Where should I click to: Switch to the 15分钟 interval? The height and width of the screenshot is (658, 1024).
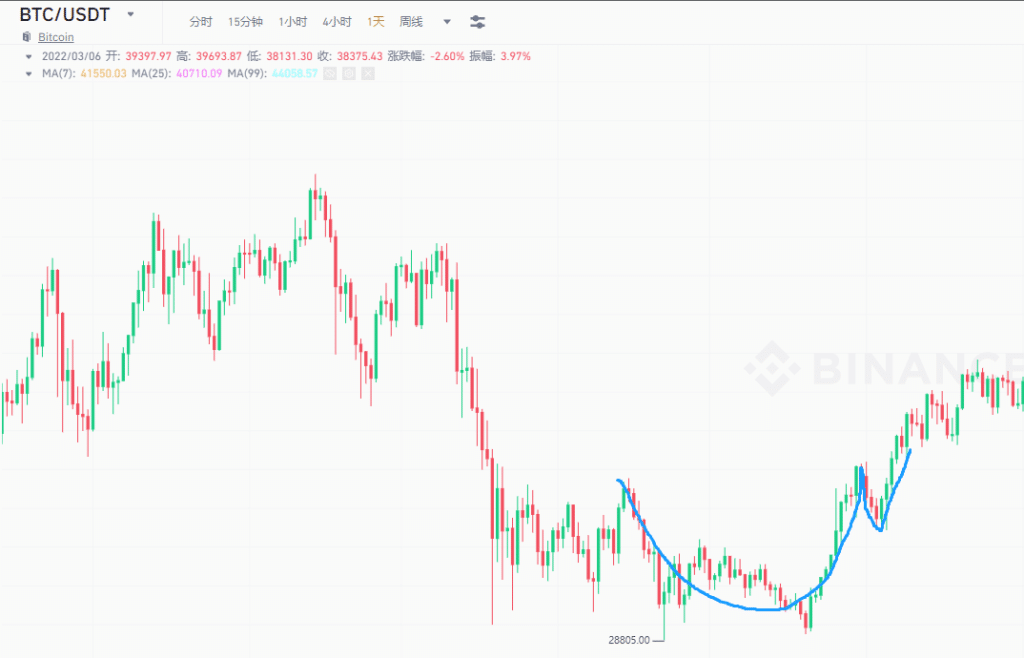pos(245,21)
